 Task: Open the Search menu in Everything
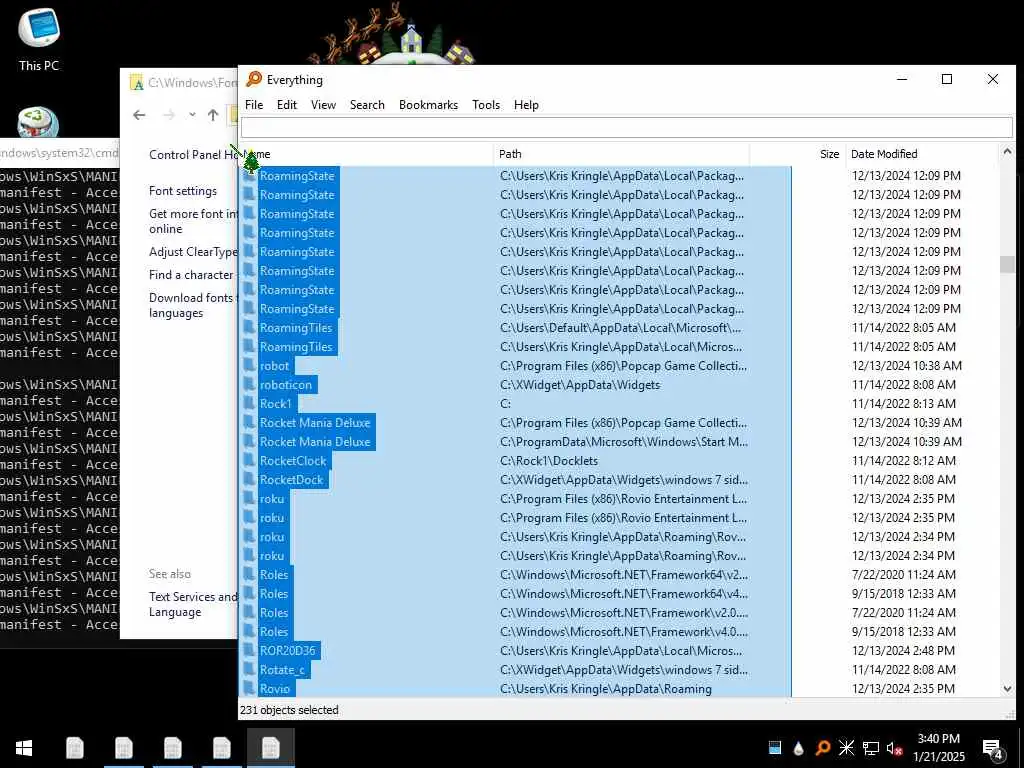[367, 104]
